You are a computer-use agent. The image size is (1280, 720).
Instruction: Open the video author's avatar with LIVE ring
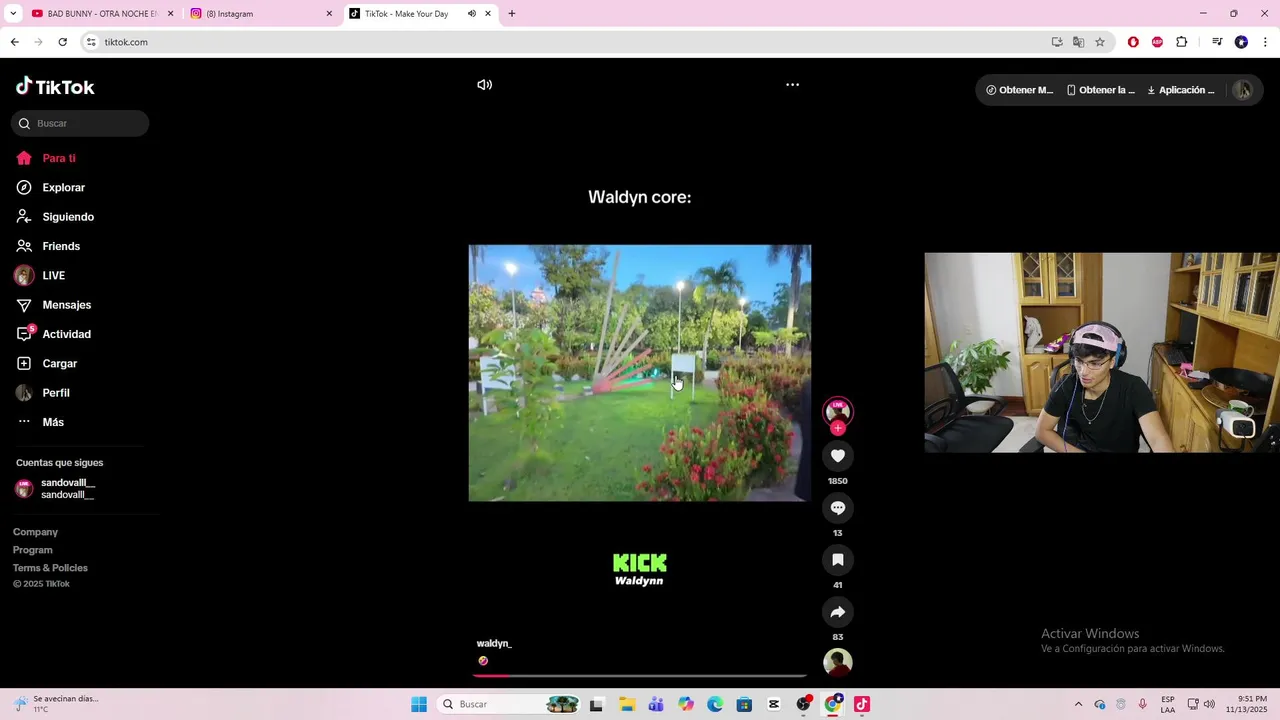(x=838, y=411)
